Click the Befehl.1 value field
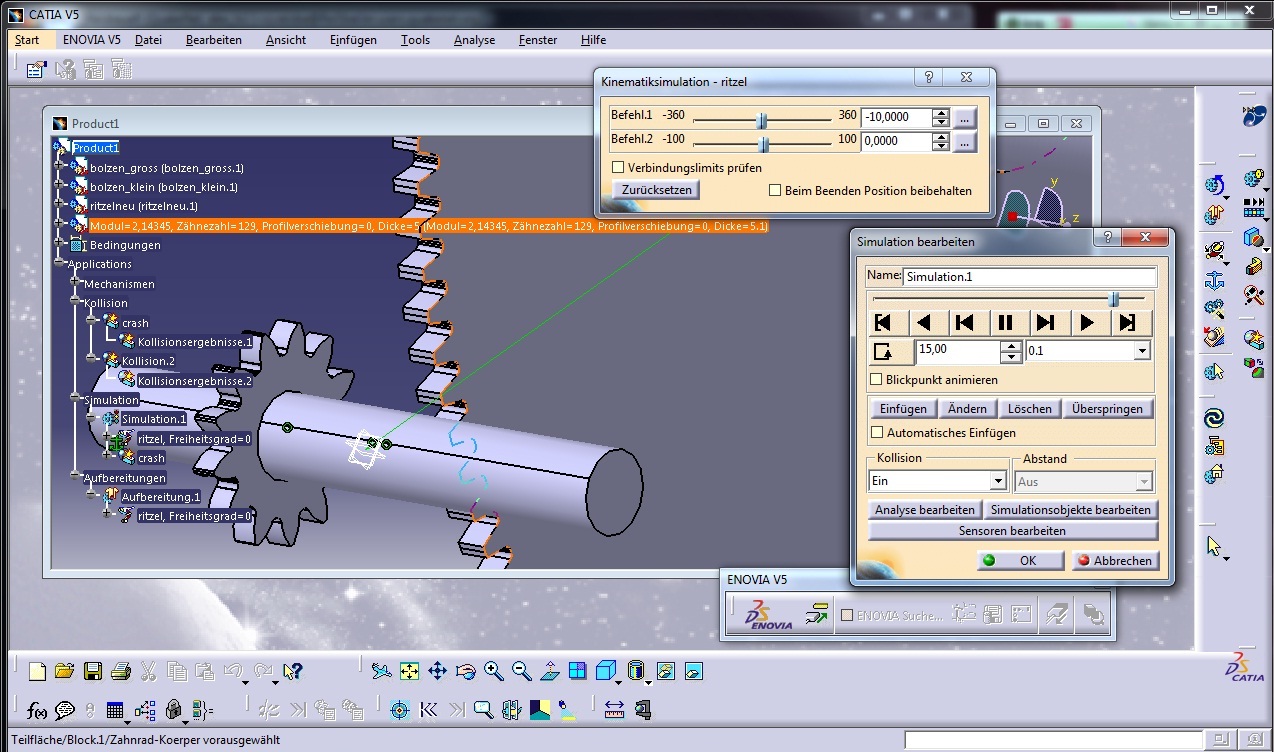Image resolution: width=1274 pixels, height=752 pixels. tap(895, 117)
